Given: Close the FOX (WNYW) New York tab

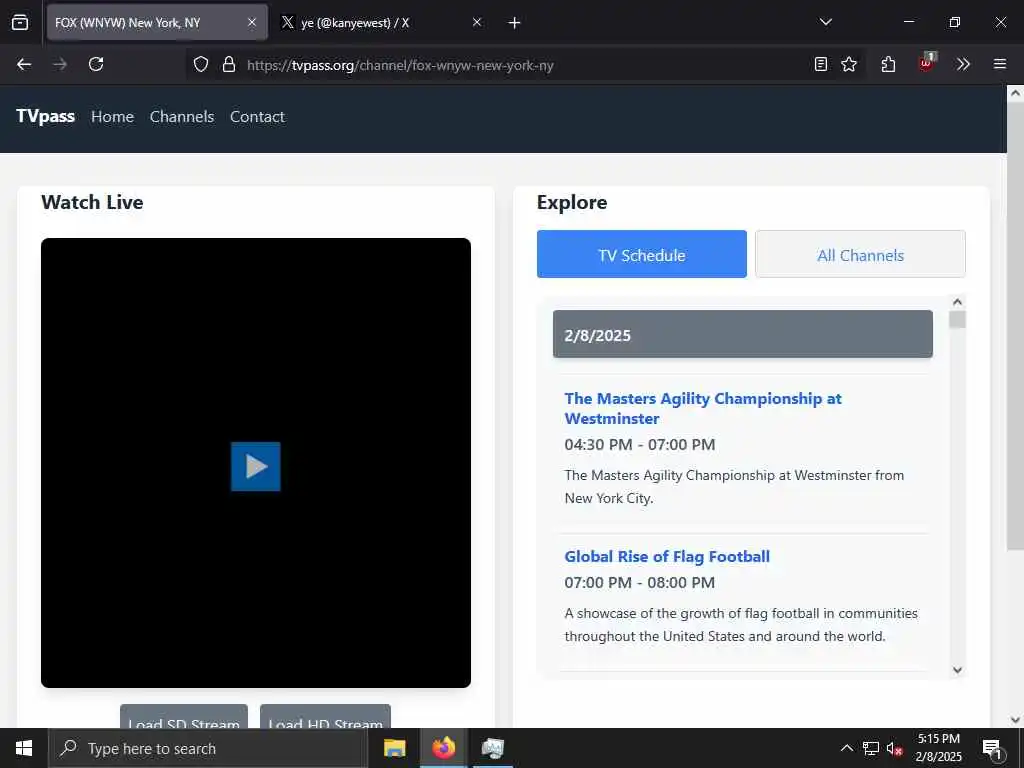Looking at the screenshot, I should click(x=252, y=22).
